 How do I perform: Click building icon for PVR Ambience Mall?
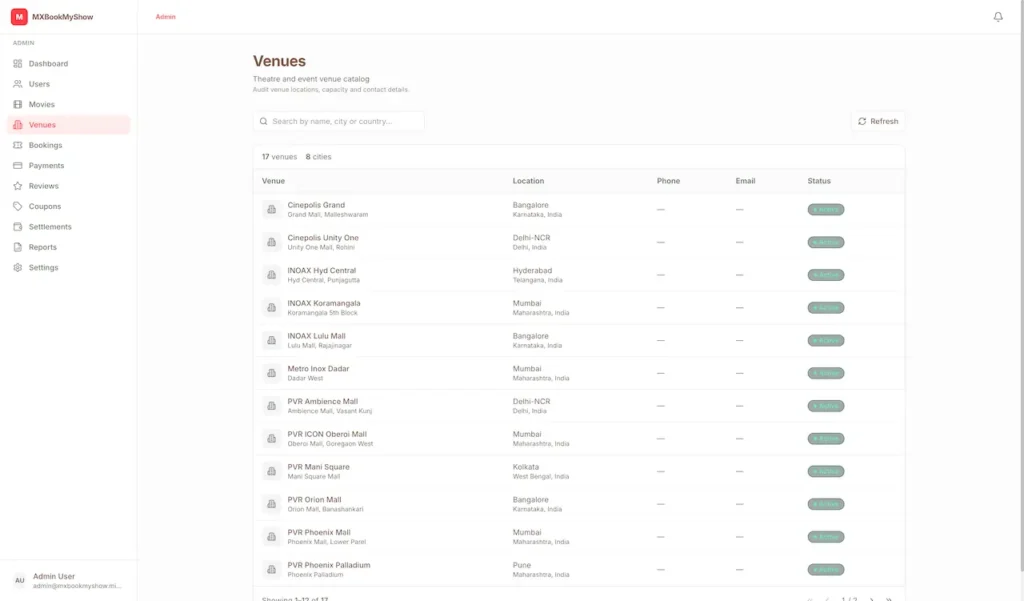[x=271, y=406]
